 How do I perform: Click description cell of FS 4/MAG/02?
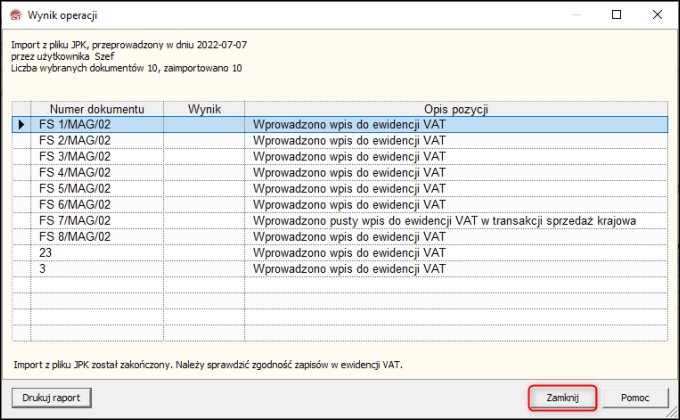pos(456,173)
